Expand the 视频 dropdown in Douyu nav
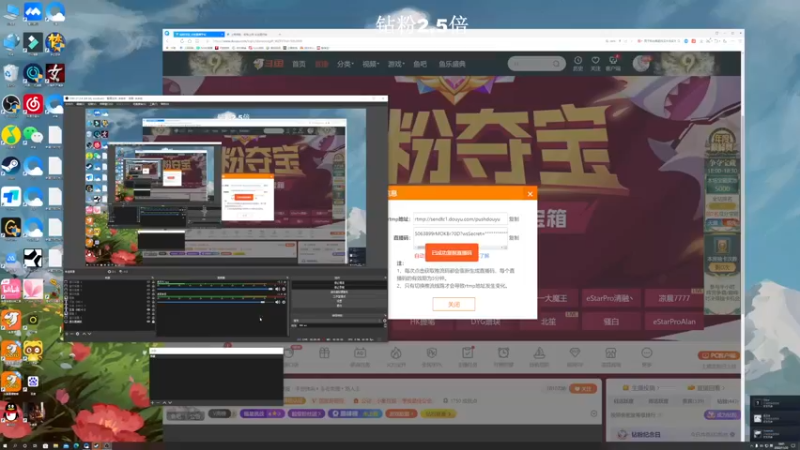 click(371, 64)
